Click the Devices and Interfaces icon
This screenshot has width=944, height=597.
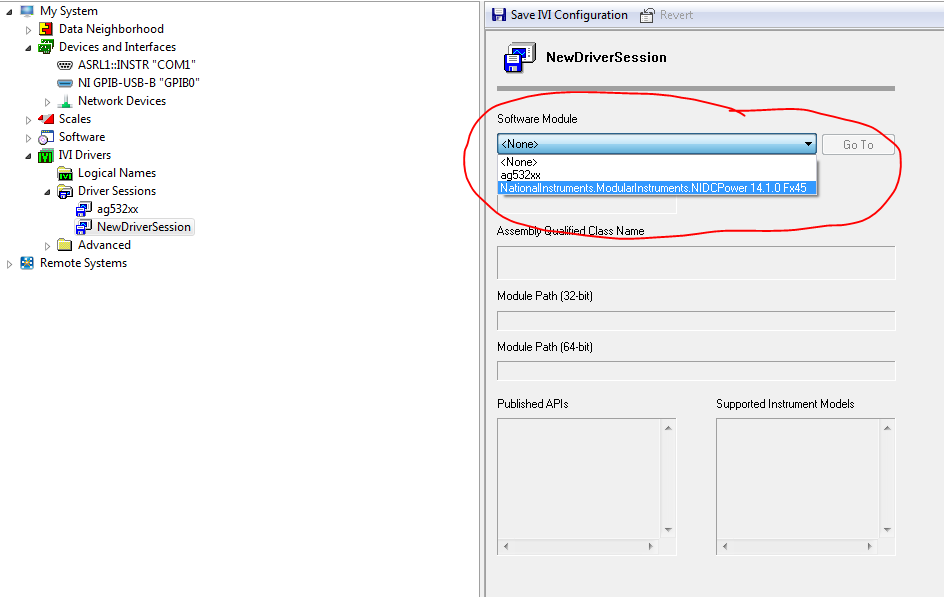pos(46,47)
